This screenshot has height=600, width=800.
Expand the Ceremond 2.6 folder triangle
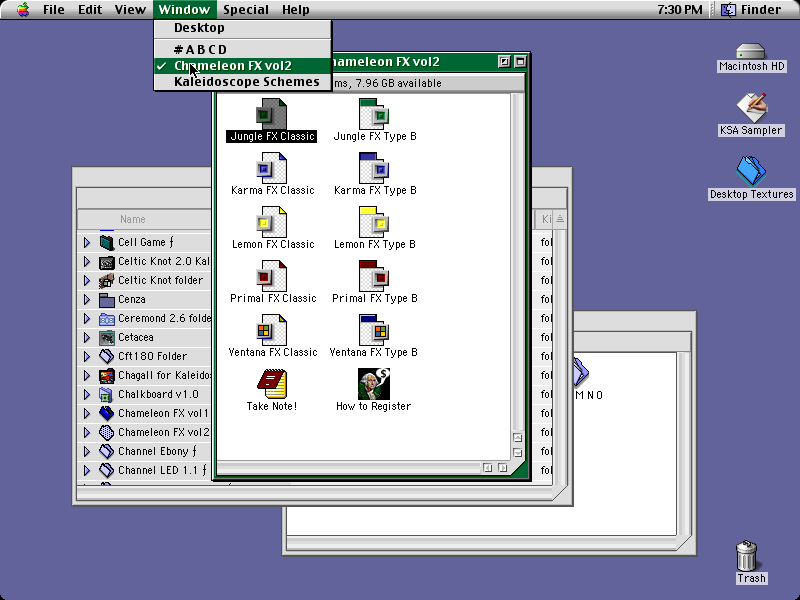[87, 319]
